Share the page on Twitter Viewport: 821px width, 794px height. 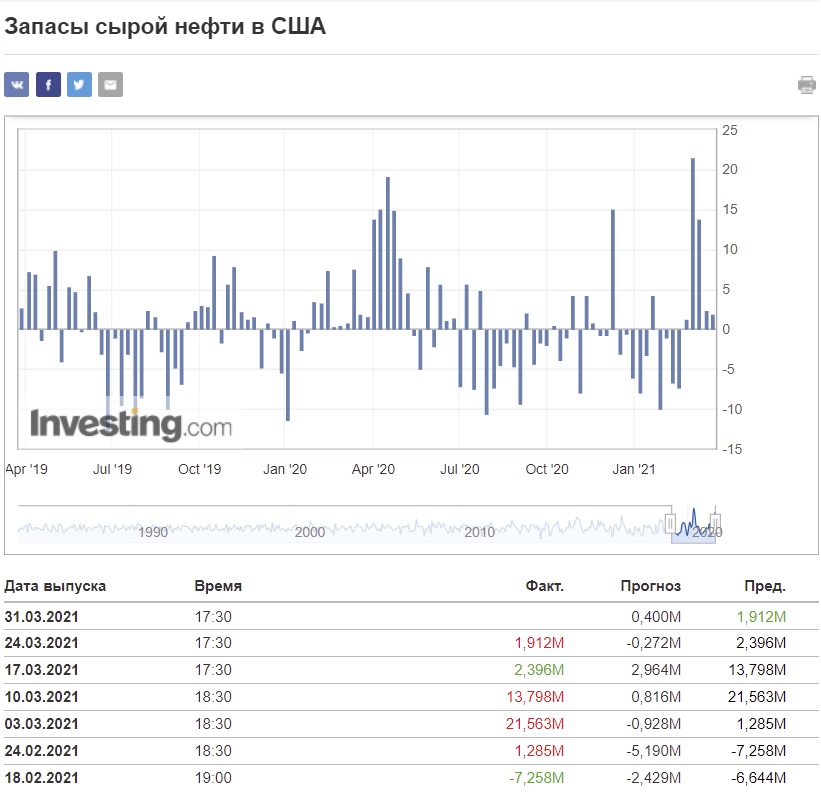click(79, 85)
